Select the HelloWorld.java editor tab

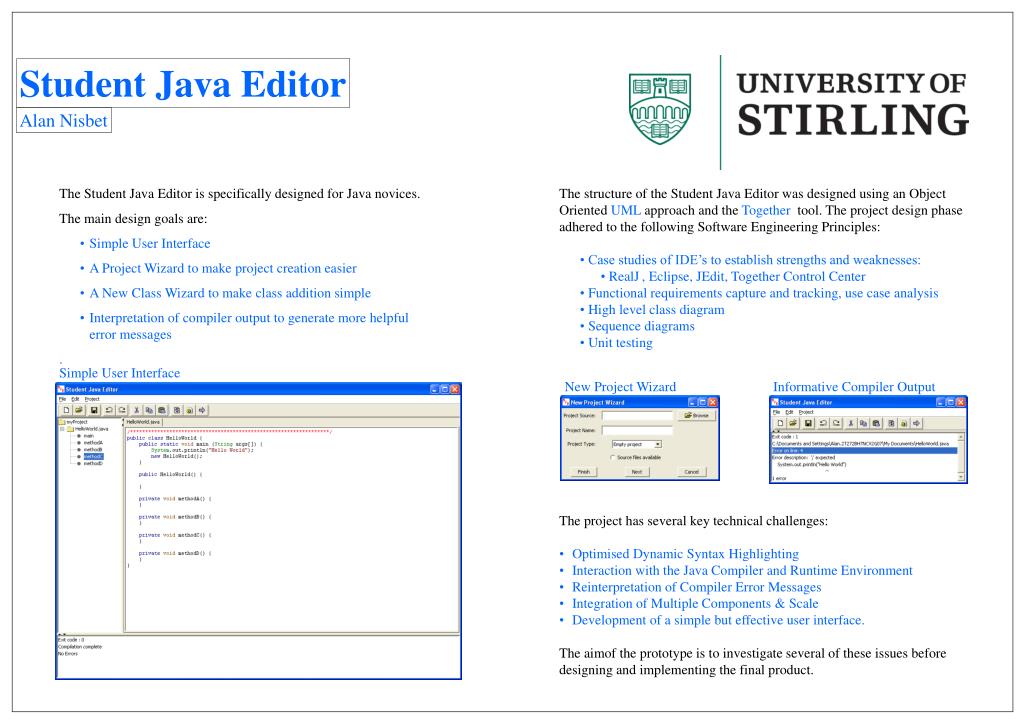[x=143, y=422]
